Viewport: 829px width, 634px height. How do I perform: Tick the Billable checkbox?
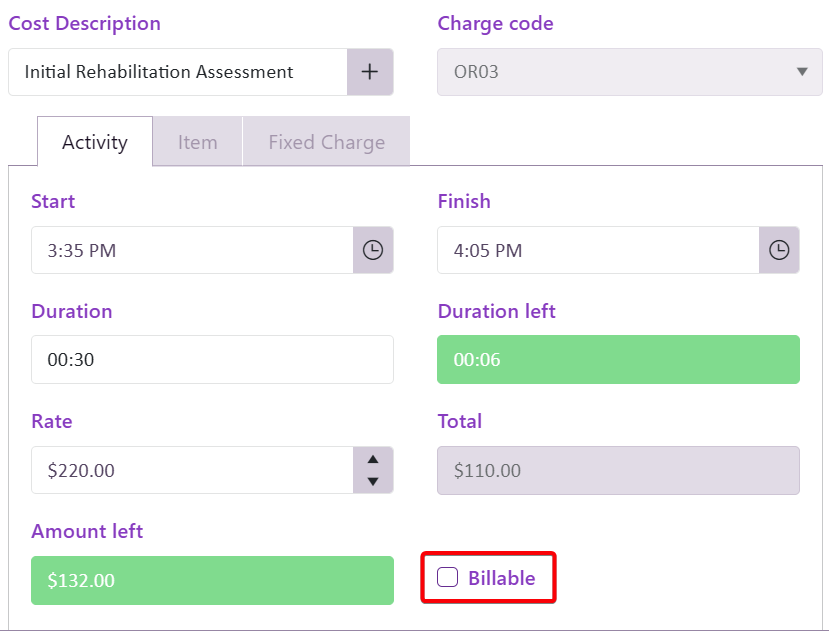click(448, 578)
